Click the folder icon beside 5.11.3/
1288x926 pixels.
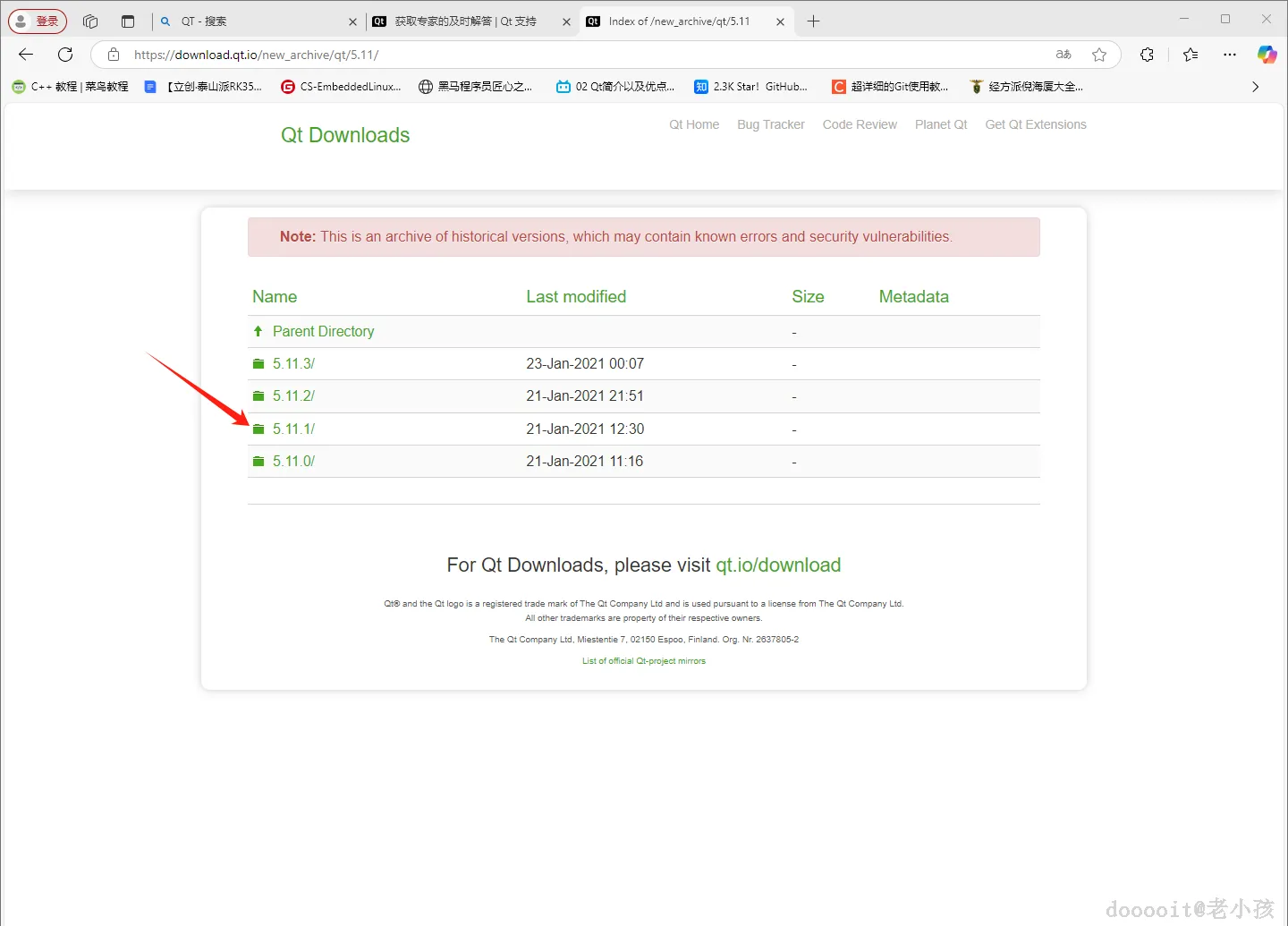pos(258,364)
